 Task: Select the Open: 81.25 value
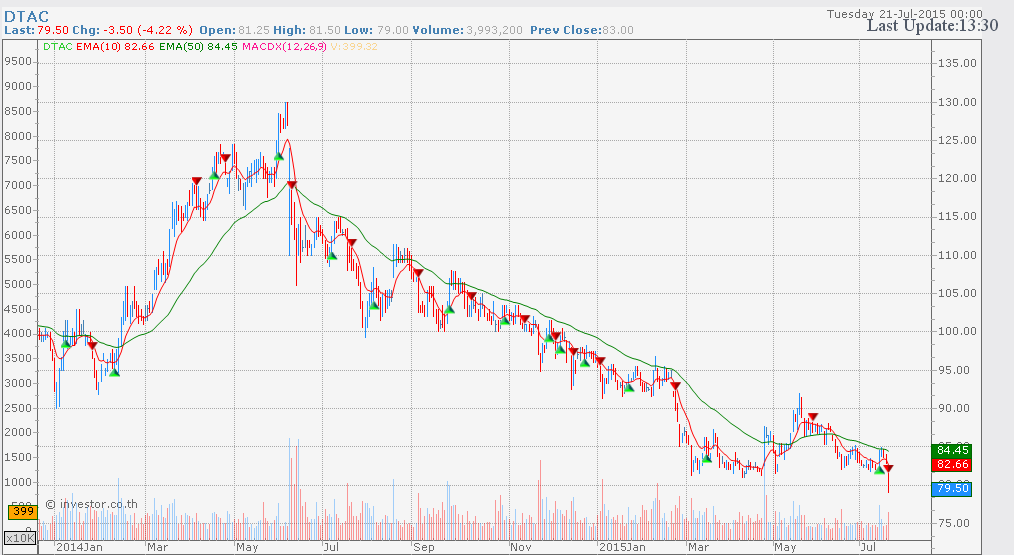pyautogui.click(x=235, y=30)
